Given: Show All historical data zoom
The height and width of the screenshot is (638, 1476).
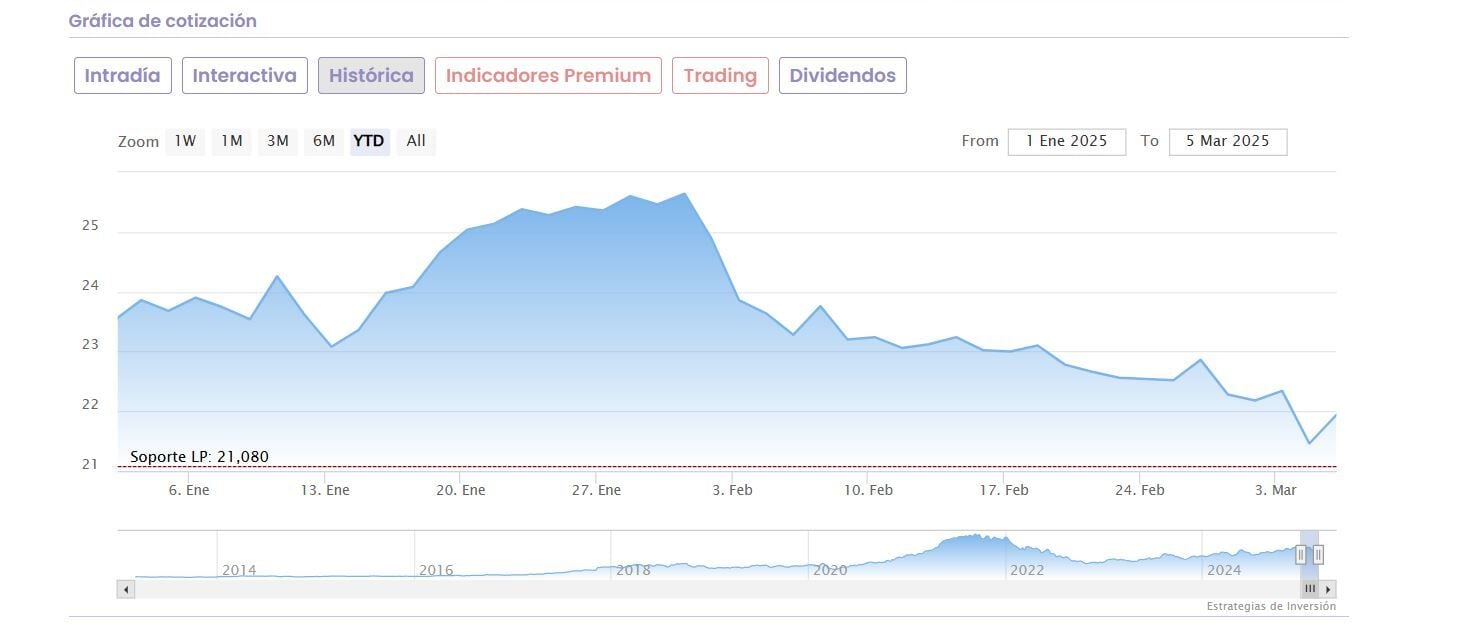Looking at the screenshot, I should tap(416, 141).
